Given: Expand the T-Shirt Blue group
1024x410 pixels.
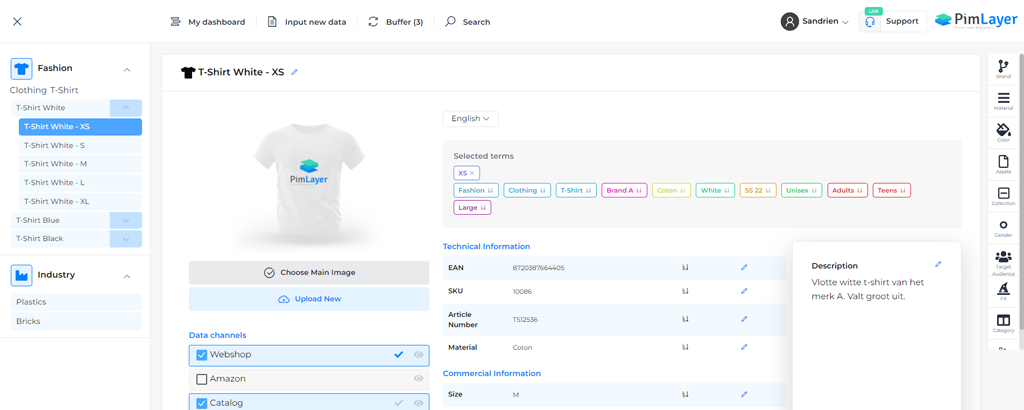Looking at the screenshot, I should [126, 220].
